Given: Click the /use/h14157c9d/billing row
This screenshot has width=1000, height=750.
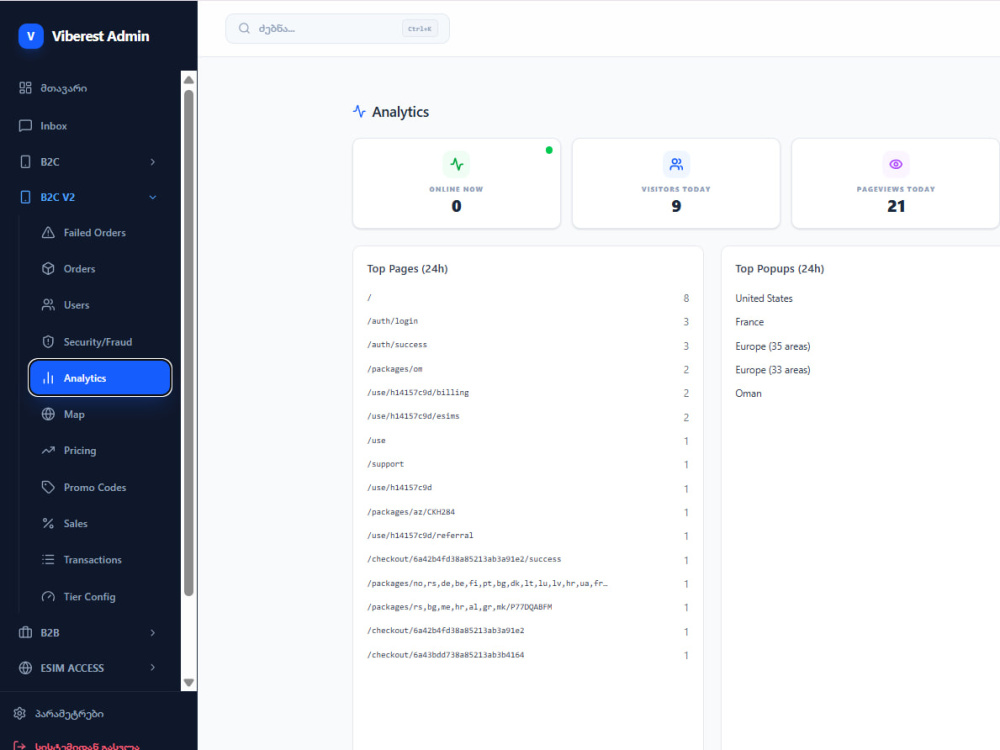Looking at the screenshot, I should 527,393.
